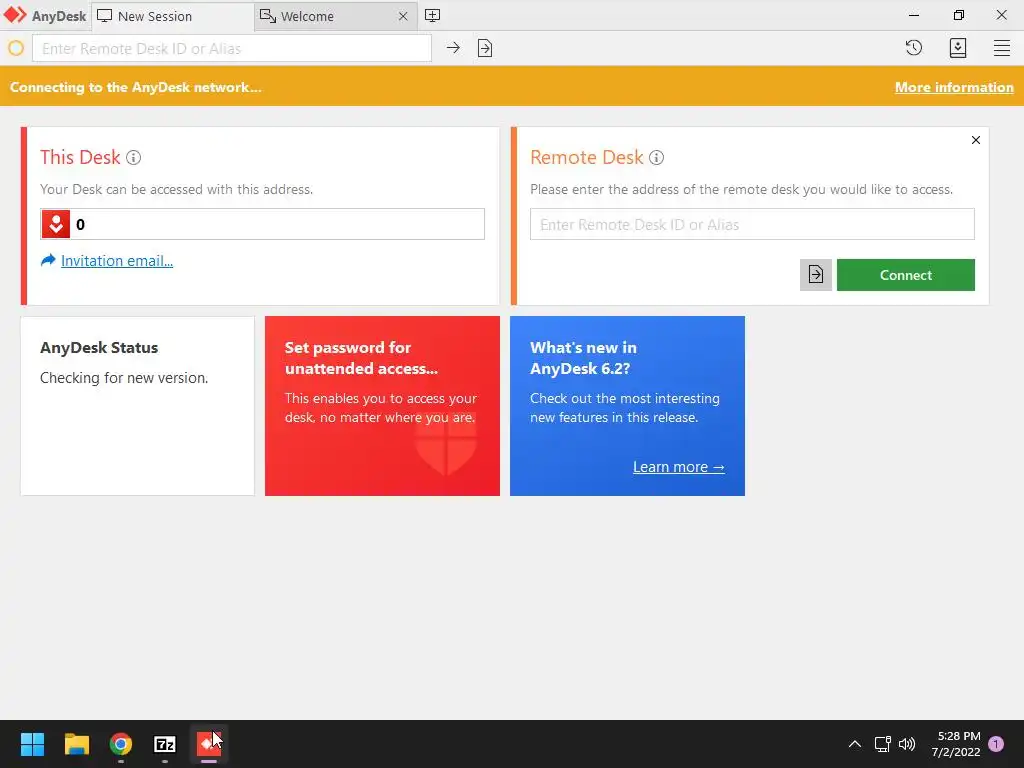
Task: Click the This Desk info icon
Action: pos(133,157)
